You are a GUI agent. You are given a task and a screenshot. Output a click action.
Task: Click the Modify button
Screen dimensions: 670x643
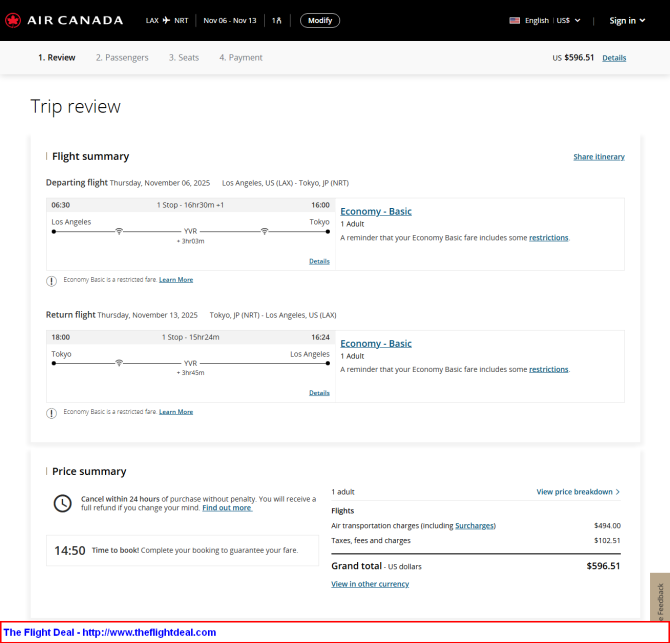pyautogui.click(x=320, y=20)
